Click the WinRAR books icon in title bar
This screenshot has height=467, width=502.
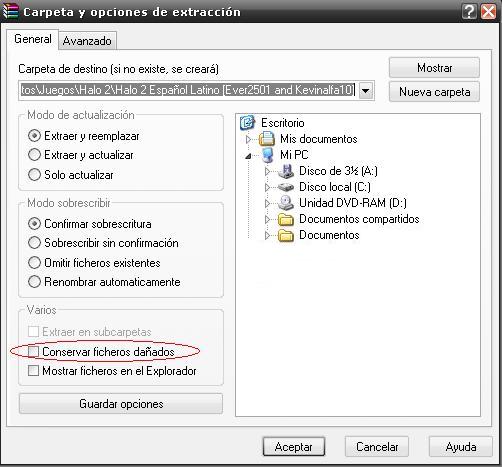click(10, 11)
